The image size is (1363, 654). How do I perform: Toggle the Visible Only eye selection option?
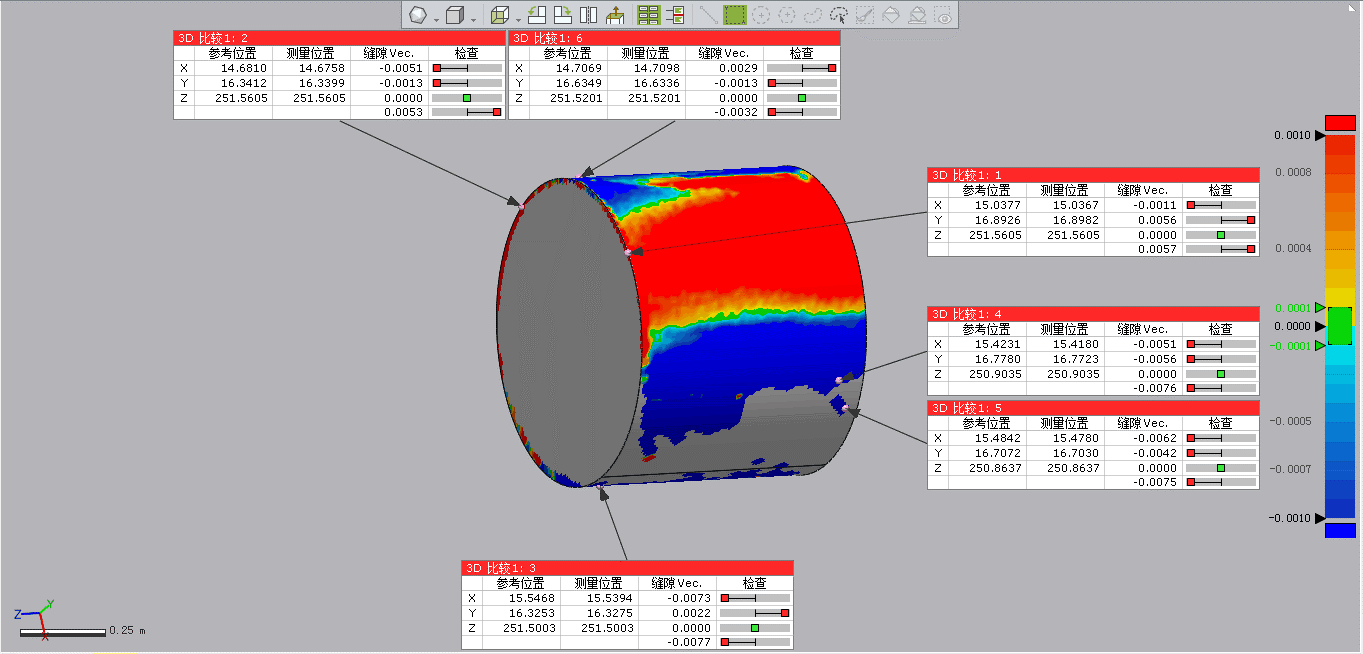click(x=943, y=15)
